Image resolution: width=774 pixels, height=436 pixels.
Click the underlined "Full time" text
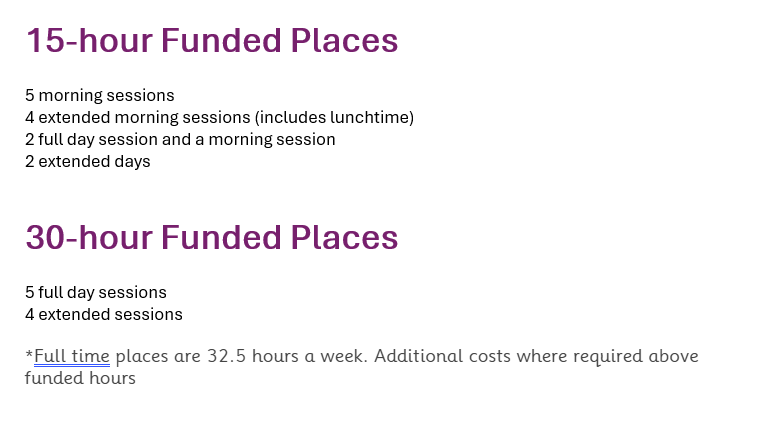72,356
